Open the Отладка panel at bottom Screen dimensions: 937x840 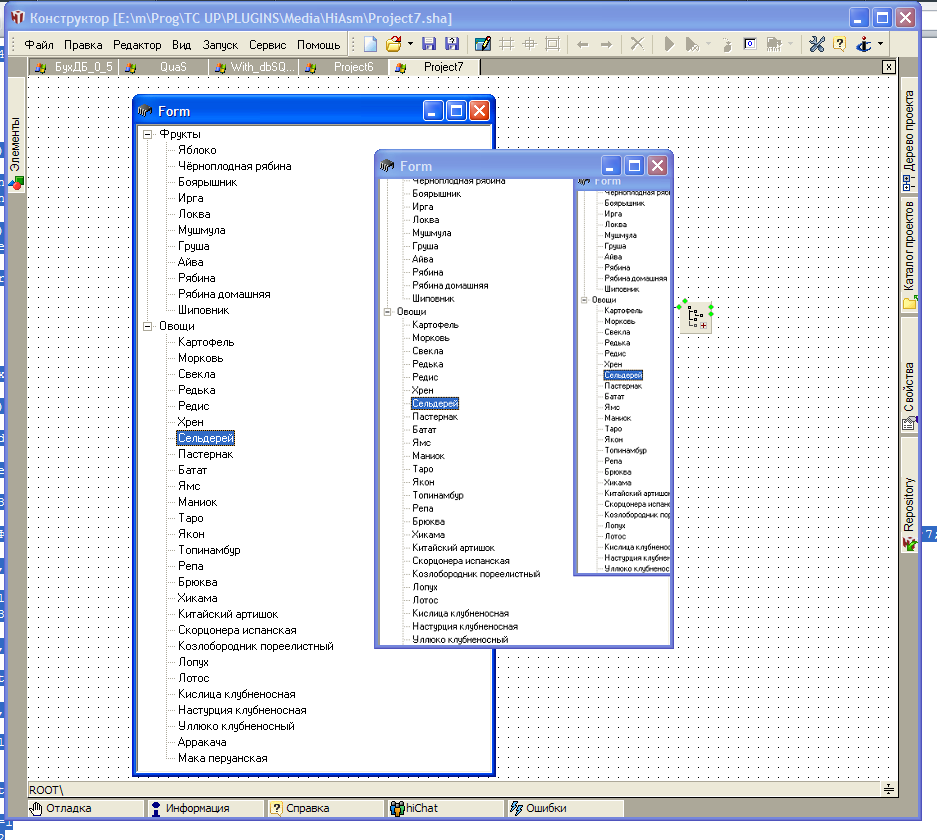click(x=68, y=808)
